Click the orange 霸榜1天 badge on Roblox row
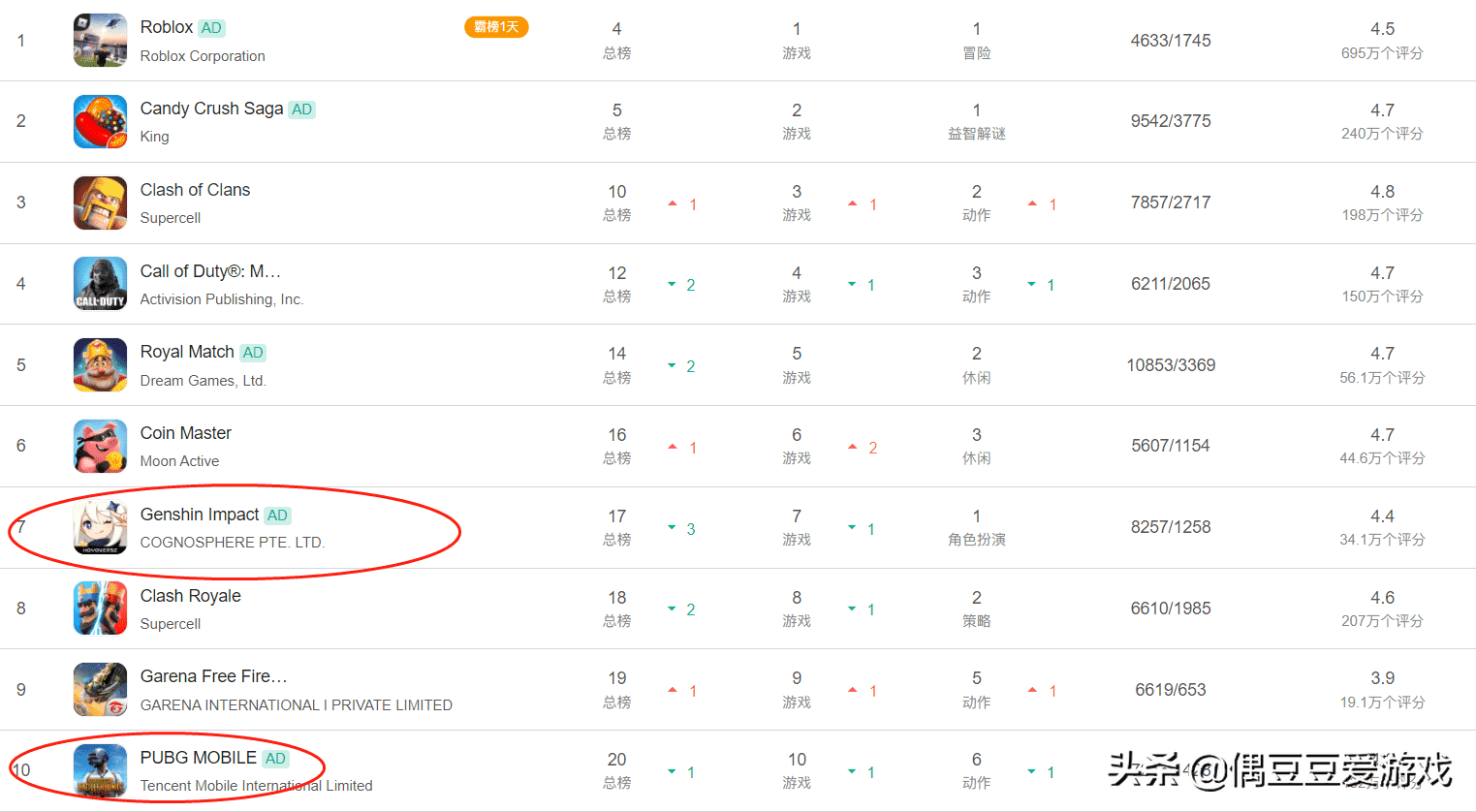This screenshot has width=1476, height=812. pos(496,27)
